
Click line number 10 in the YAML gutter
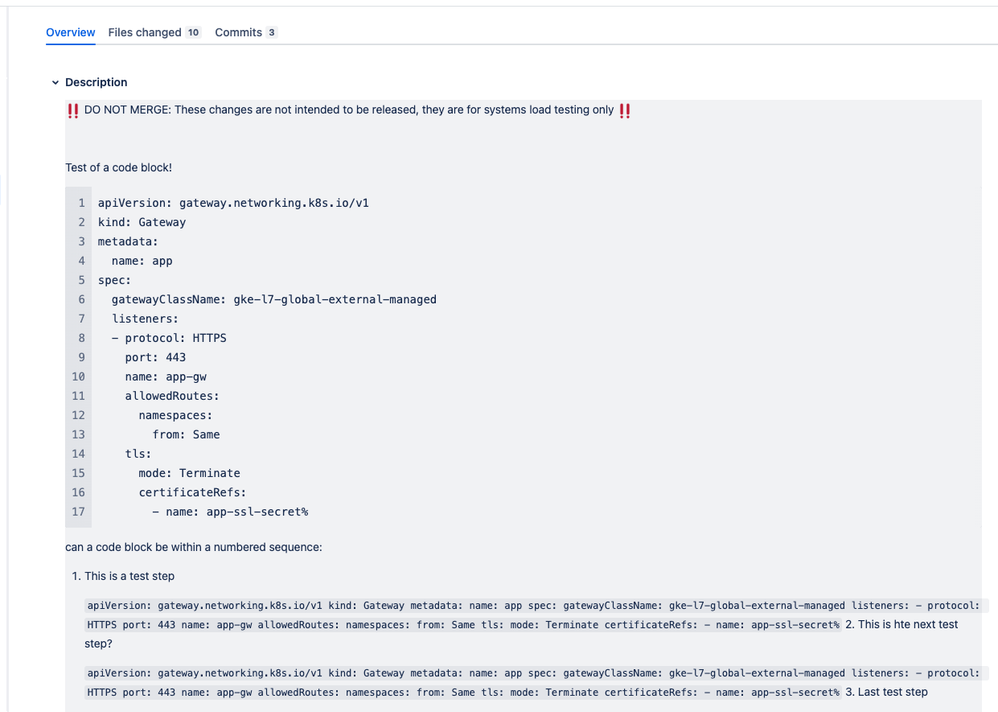point(78,376)
